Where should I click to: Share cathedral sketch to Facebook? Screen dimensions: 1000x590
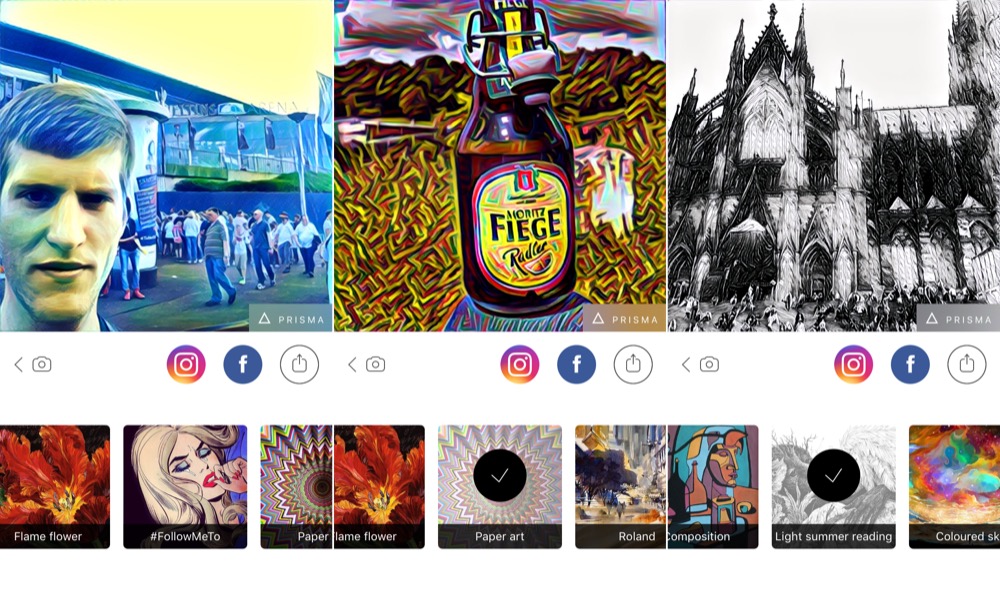[910, 364]
